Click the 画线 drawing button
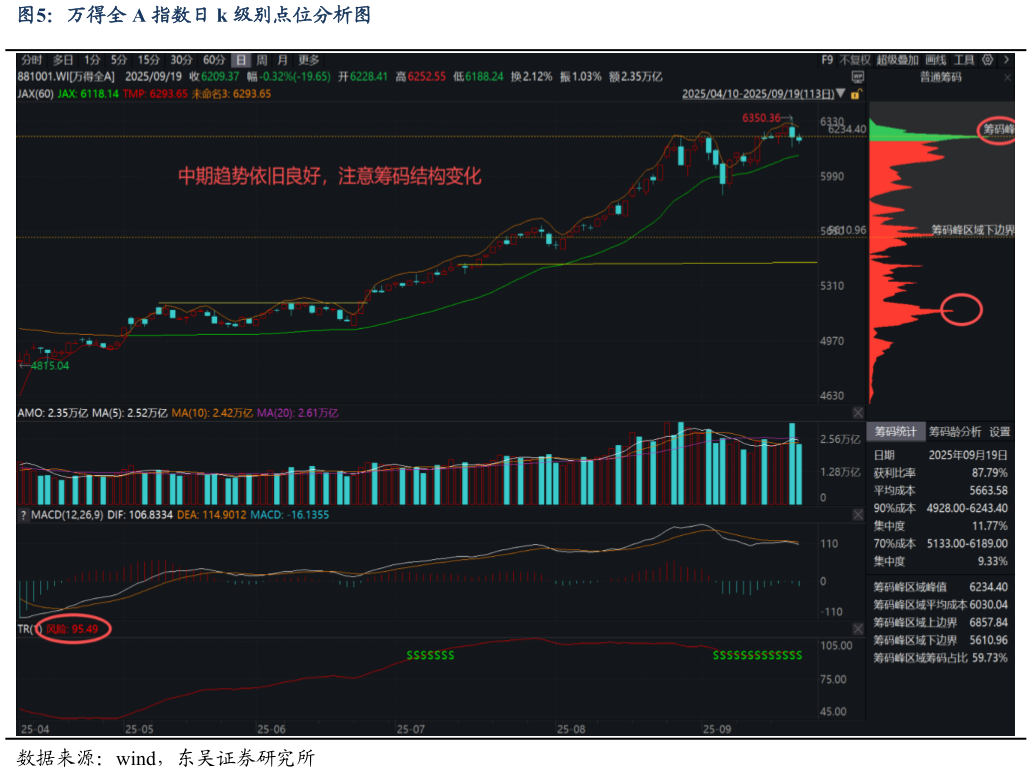Screen dimensions: 1032x773 click(936, 60)
